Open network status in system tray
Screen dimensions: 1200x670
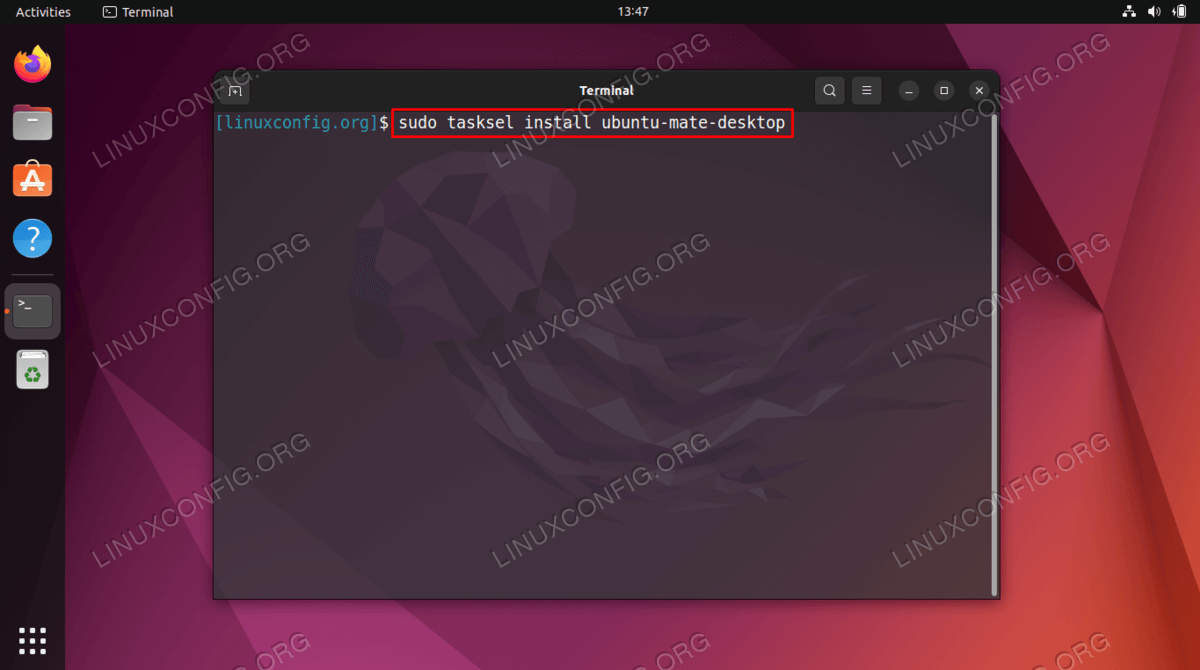click(x=1129, y=12)
